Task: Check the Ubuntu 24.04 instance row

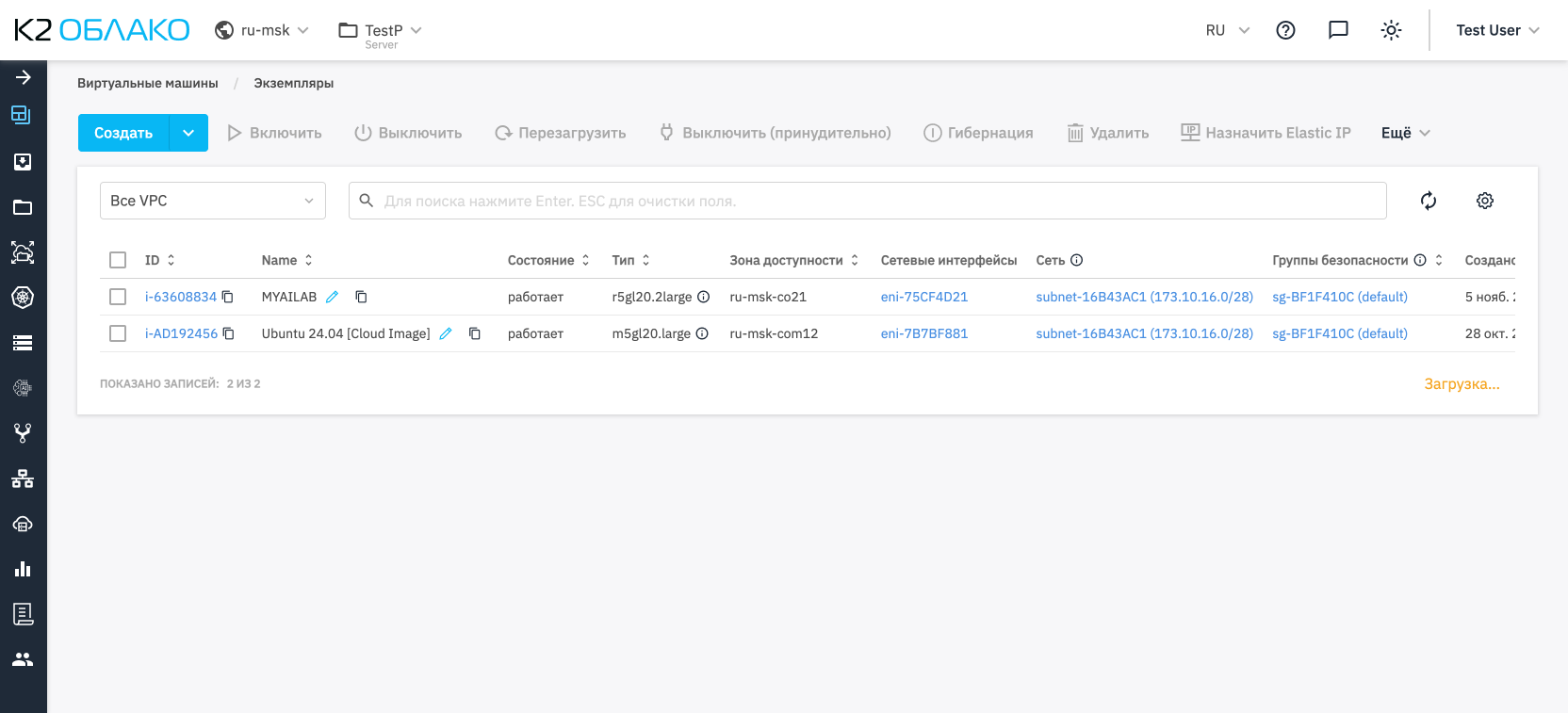Action: [x=118, y=333]
